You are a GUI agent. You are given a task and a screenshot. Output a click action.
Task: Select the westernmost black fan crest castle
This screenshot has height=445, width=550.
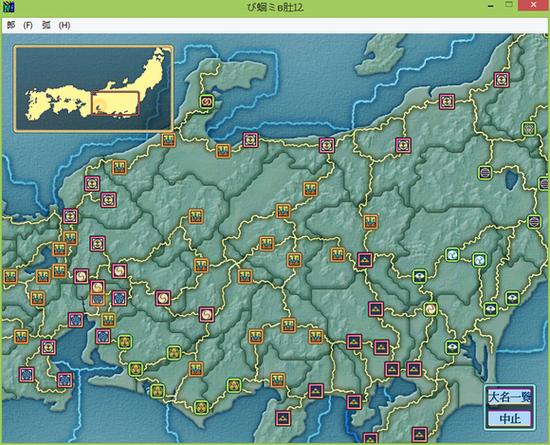(x=420, y=277)
